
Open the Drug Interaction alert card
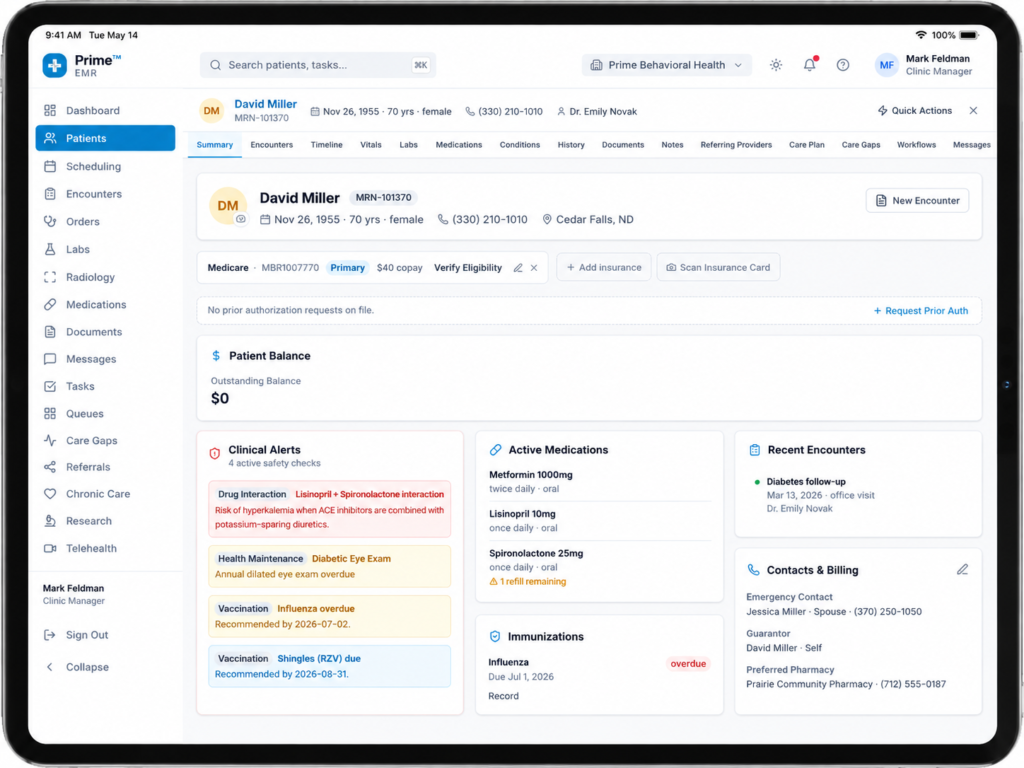tap(330, 509)
